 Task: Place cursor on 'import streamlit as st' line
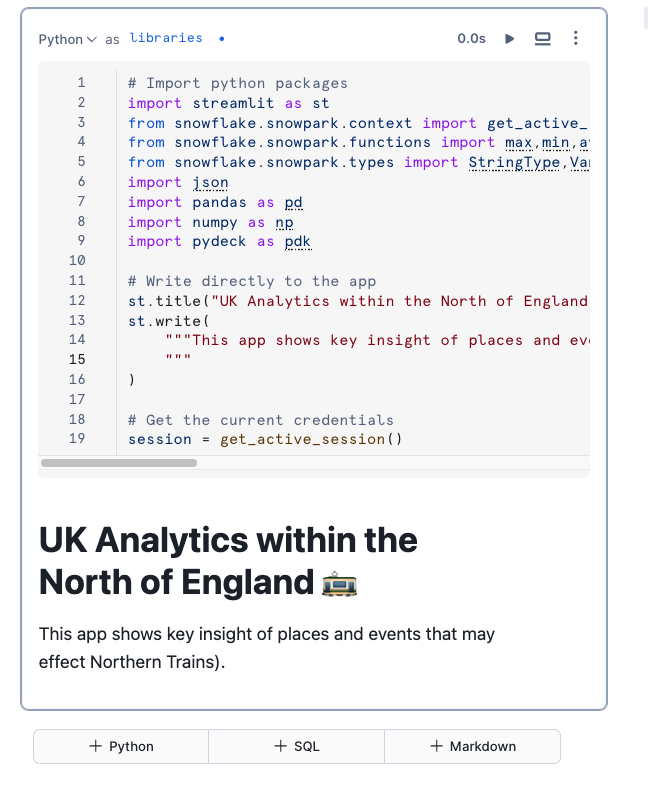point(228,103)
